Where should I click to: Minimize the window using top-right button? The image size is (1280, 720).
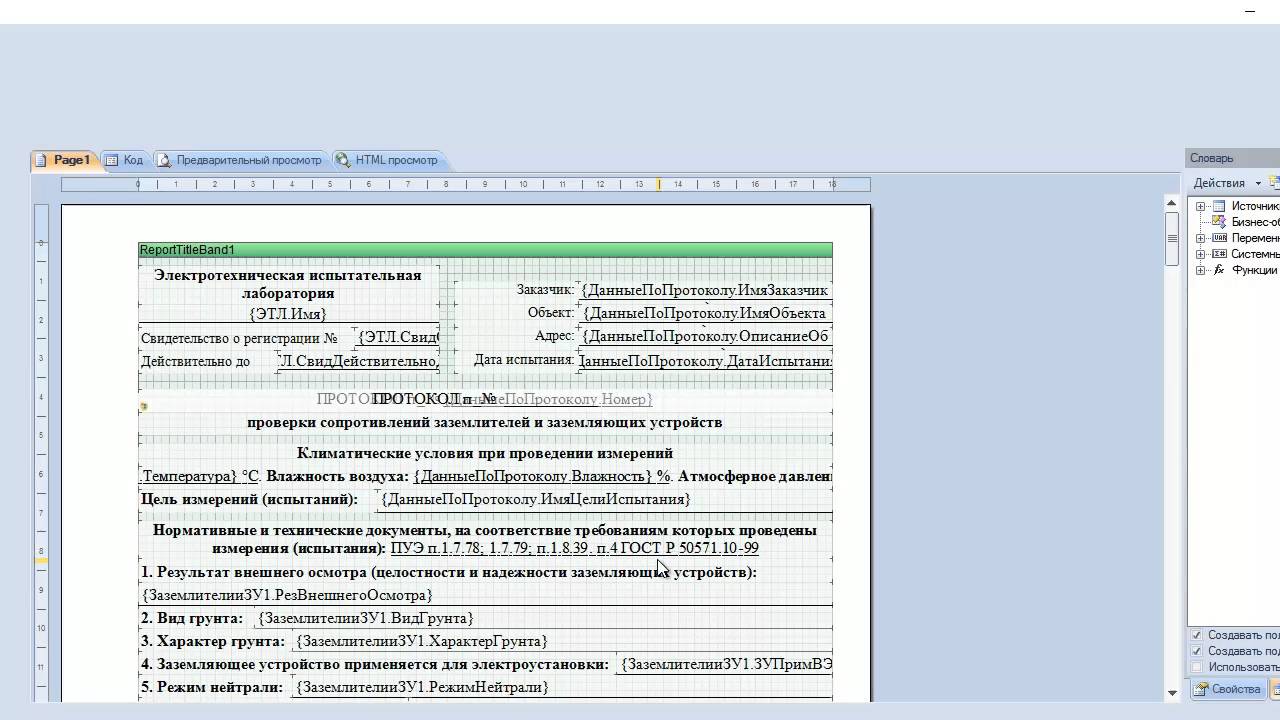point(1250,11)
